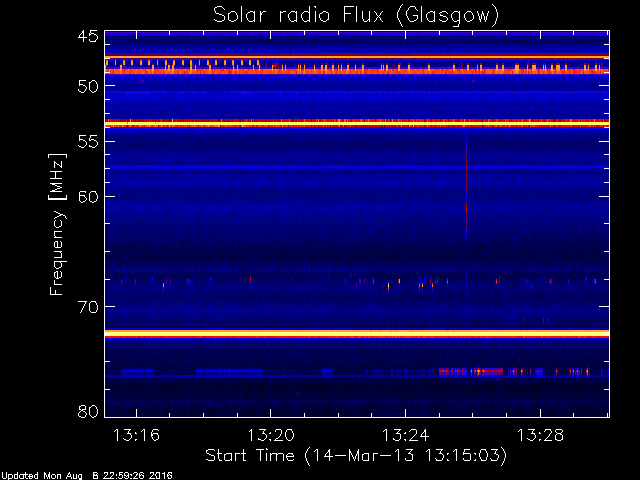Click the 55 frequency tick label
The width and height of the screenshot is (640, 480).
[x=88, y=142]
